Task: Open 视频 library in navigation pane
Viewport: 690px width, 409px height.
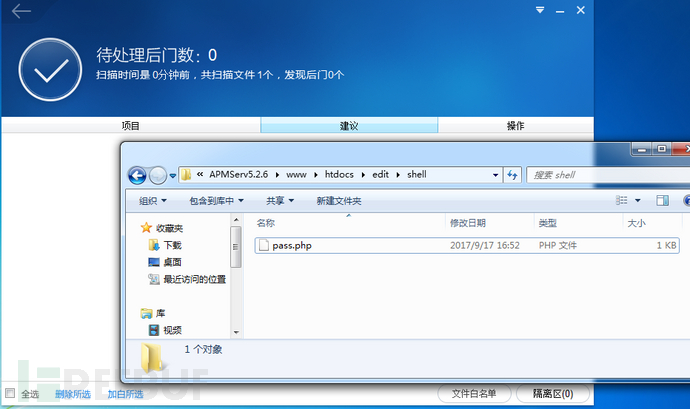Action: [172, 330]
